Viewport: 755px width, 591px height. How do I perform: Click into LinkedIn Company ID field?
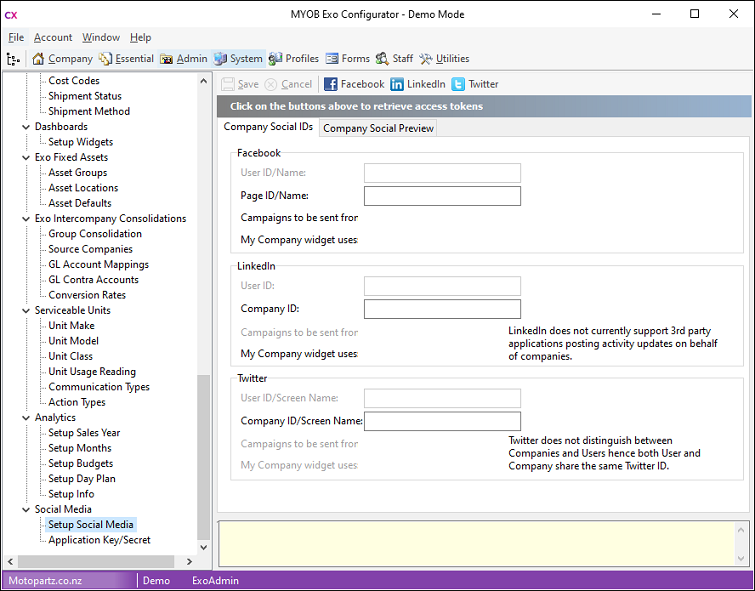[x=442, y=309]
